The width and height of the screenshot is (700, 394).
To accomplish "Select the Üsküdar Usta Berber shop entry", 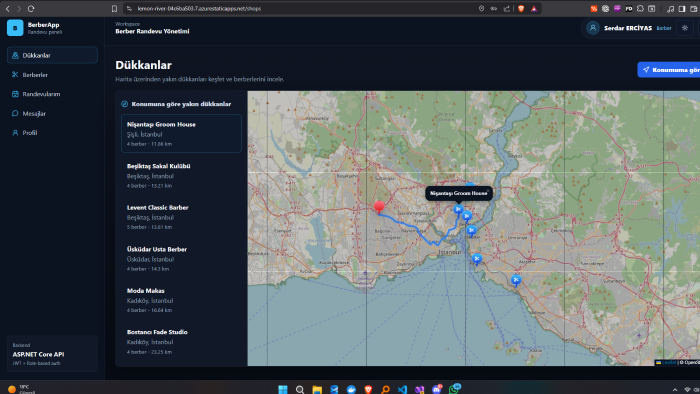I will point(181,258).
